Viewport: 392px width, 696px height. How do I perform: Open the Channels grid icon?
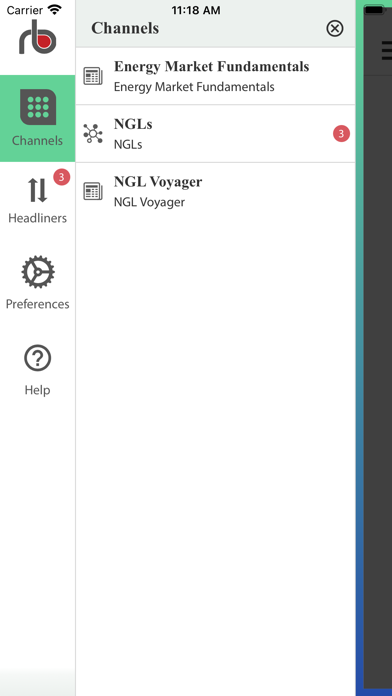pos(38,107)
